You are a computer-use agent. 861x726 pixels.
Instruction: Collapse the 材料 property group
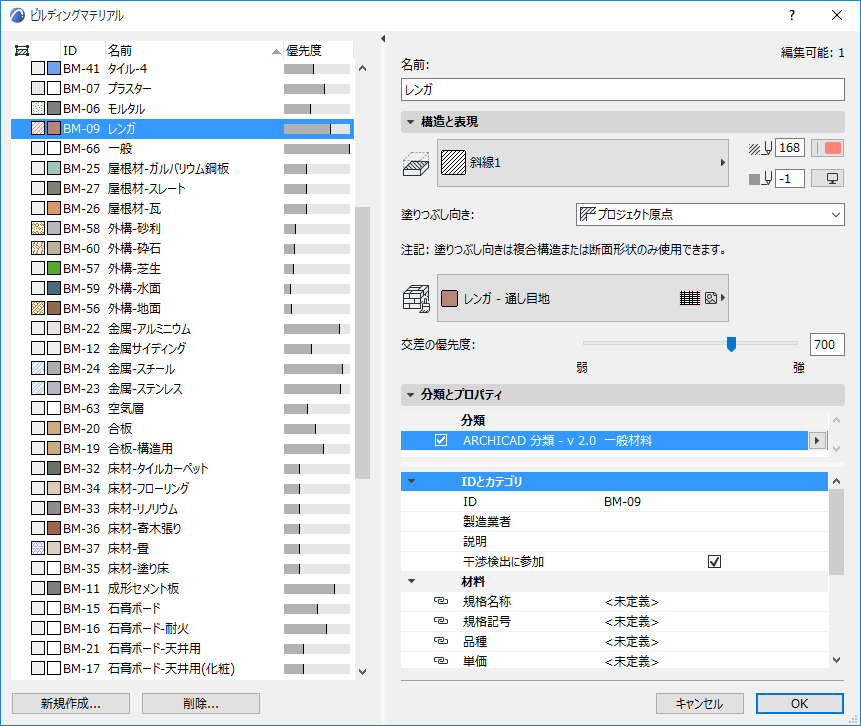[x=411, y=581]
